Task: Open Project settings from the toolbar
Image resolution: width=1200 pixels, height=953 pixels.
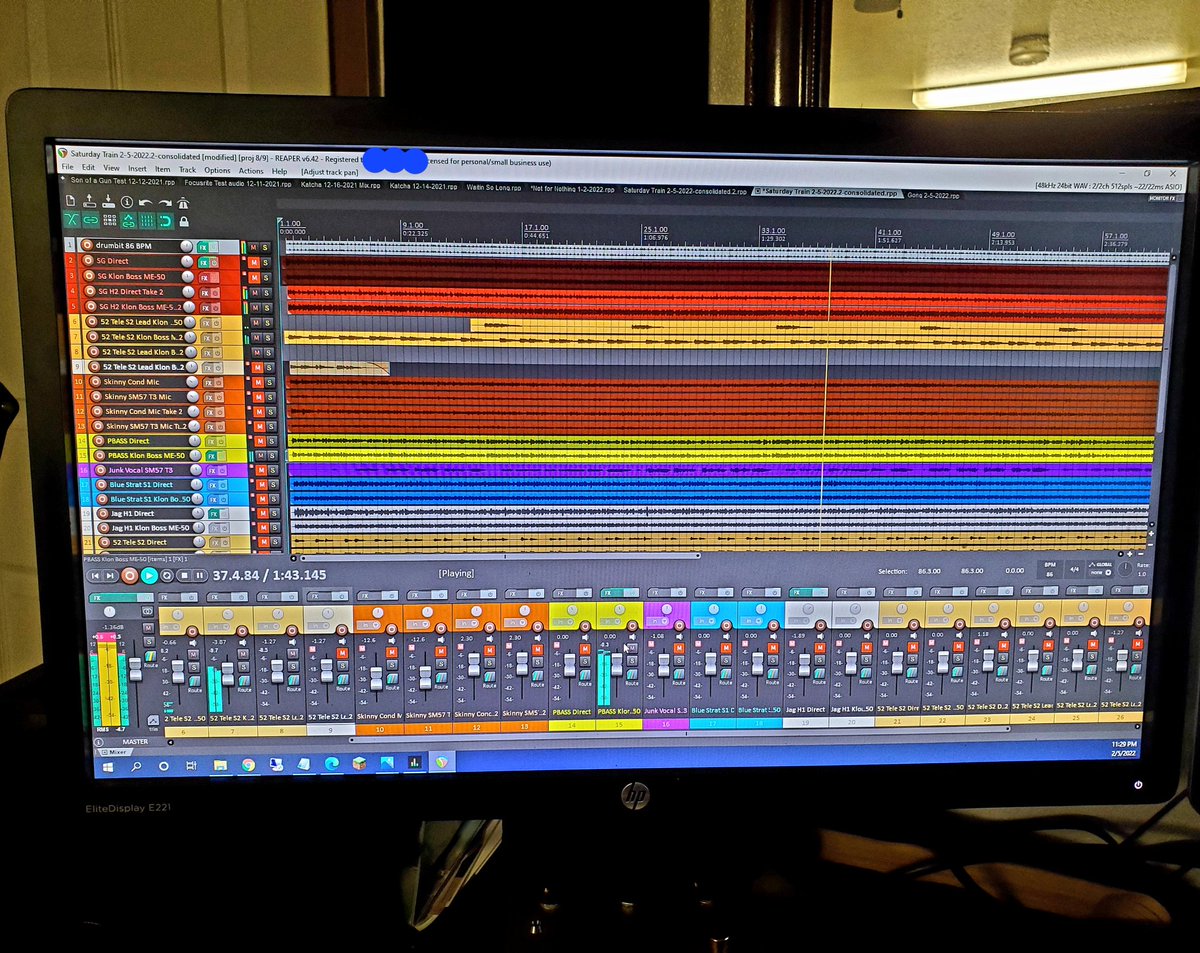Action: (x=127, y=202)
